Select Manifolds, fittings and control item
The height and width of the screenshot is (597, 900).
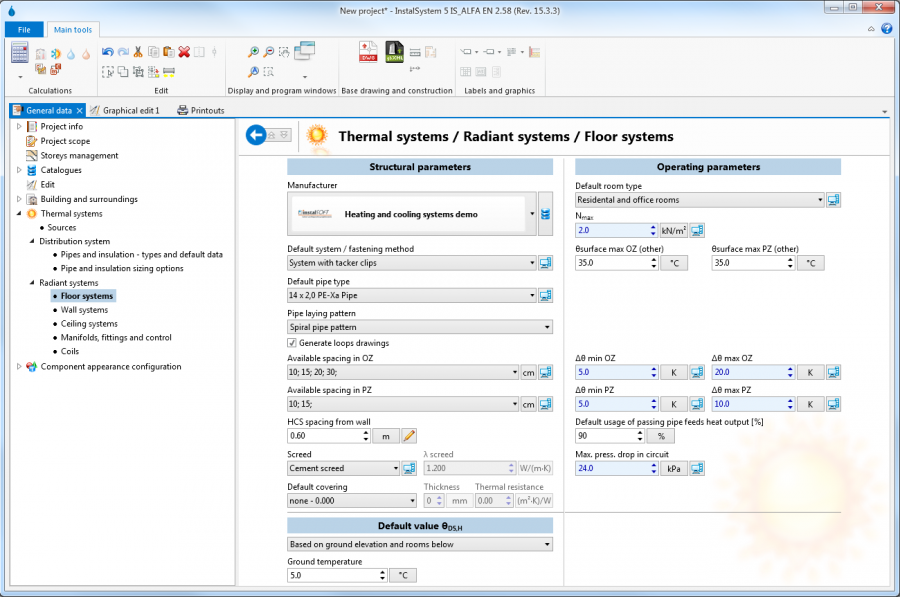(116, 338)
